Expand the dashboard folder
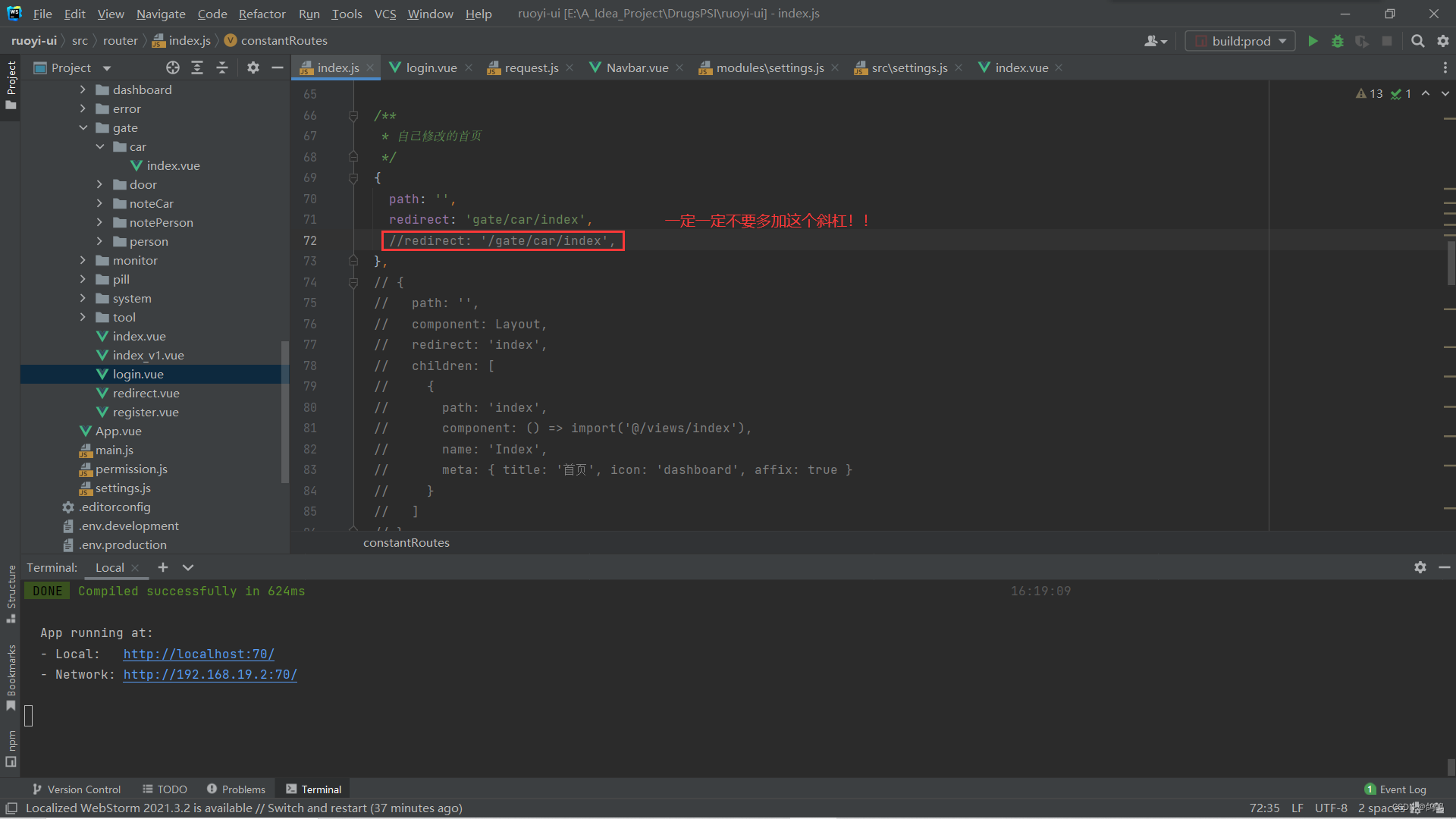This screenshot has height=819, width=1456. point(83,89)
